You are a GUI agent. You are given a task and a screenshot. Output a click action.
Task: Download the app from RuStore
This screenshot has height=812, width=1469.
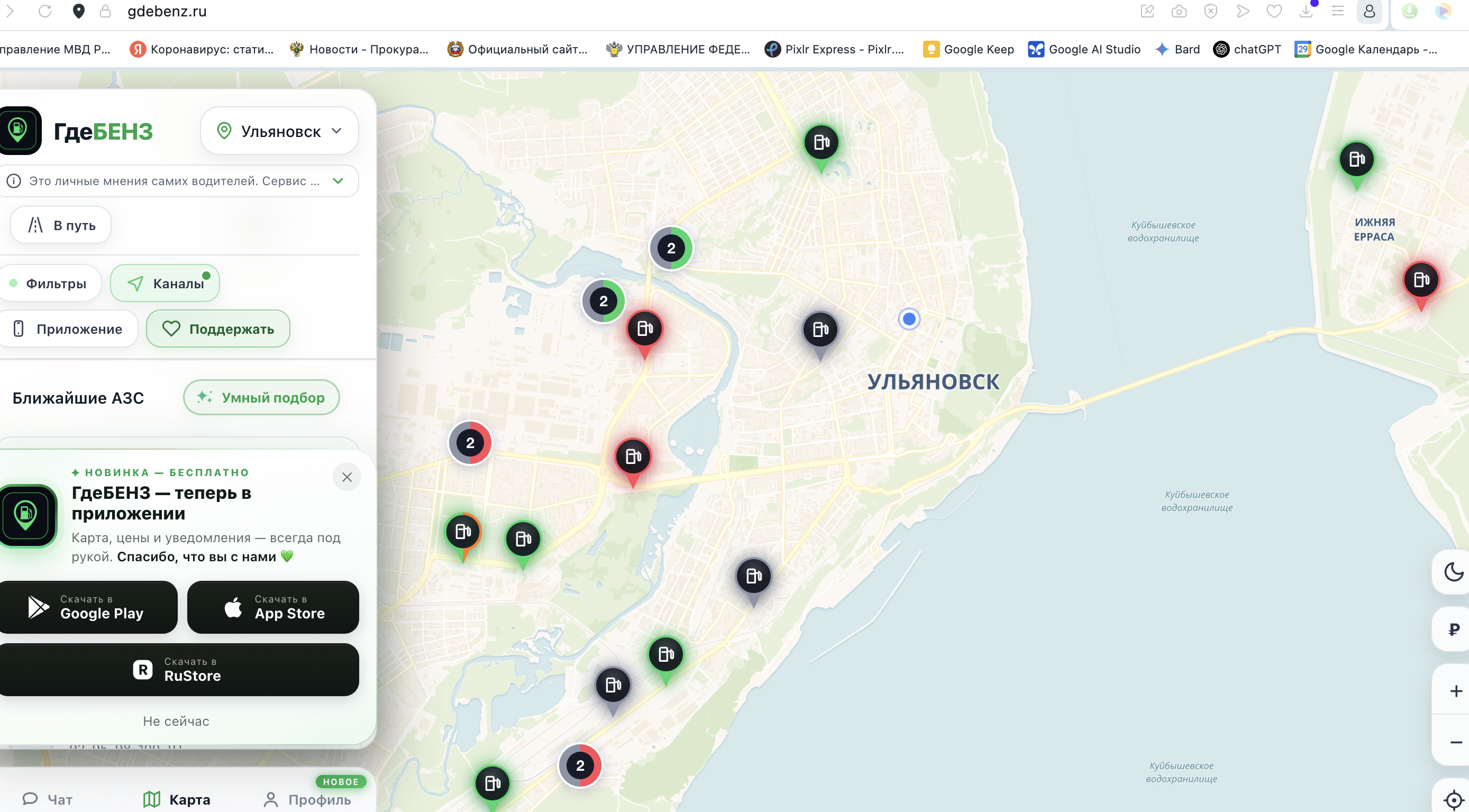[178, 670]
